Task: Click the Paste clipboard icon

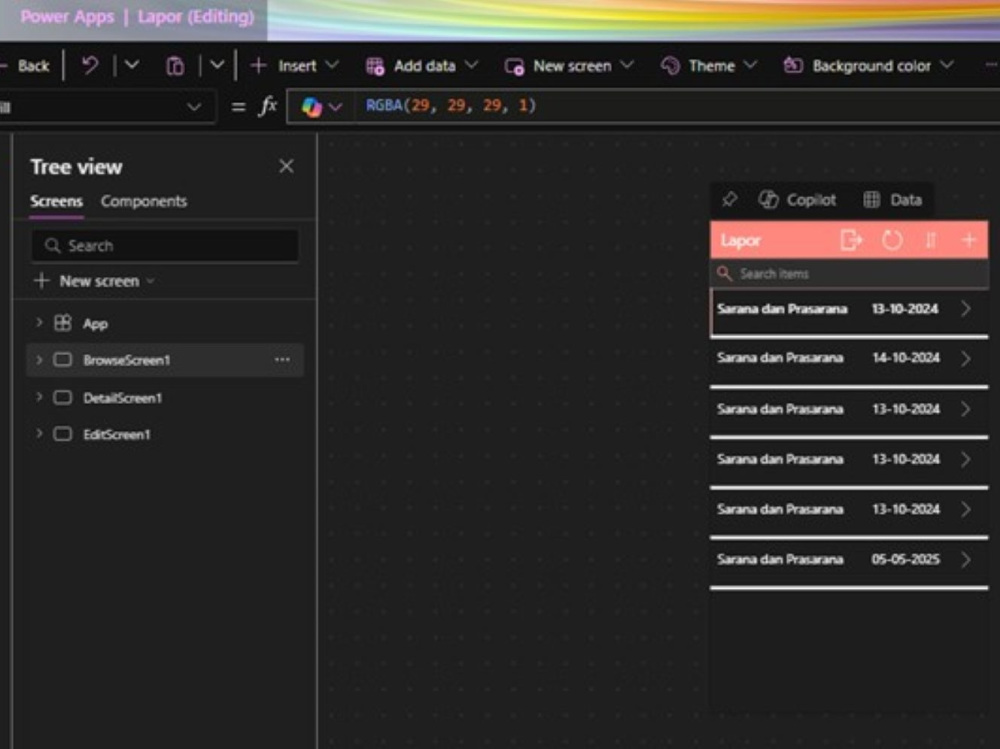Action: 175,66
